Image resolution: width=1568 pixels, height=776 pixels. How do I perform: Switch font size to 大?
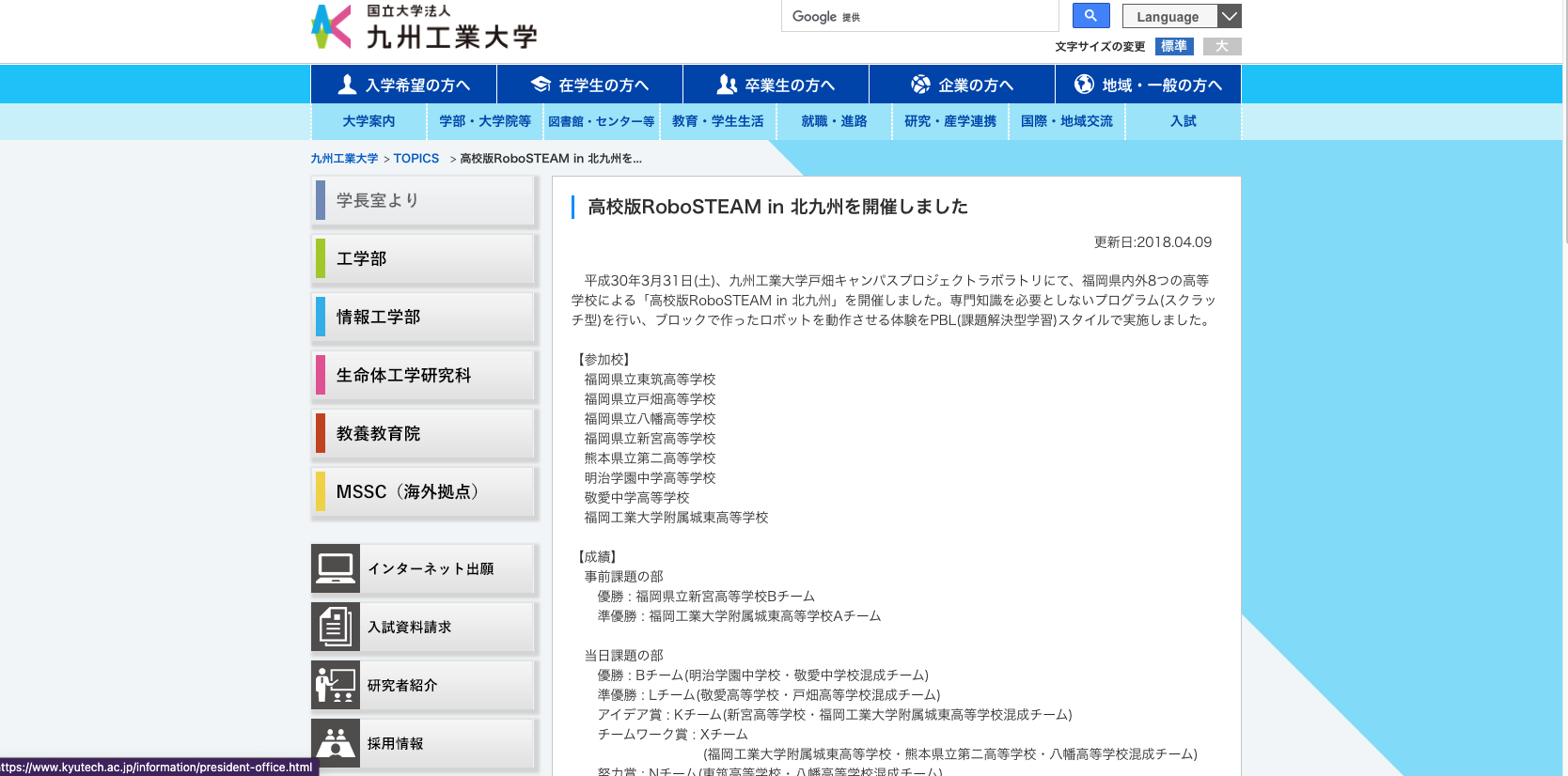[1222, 46]
